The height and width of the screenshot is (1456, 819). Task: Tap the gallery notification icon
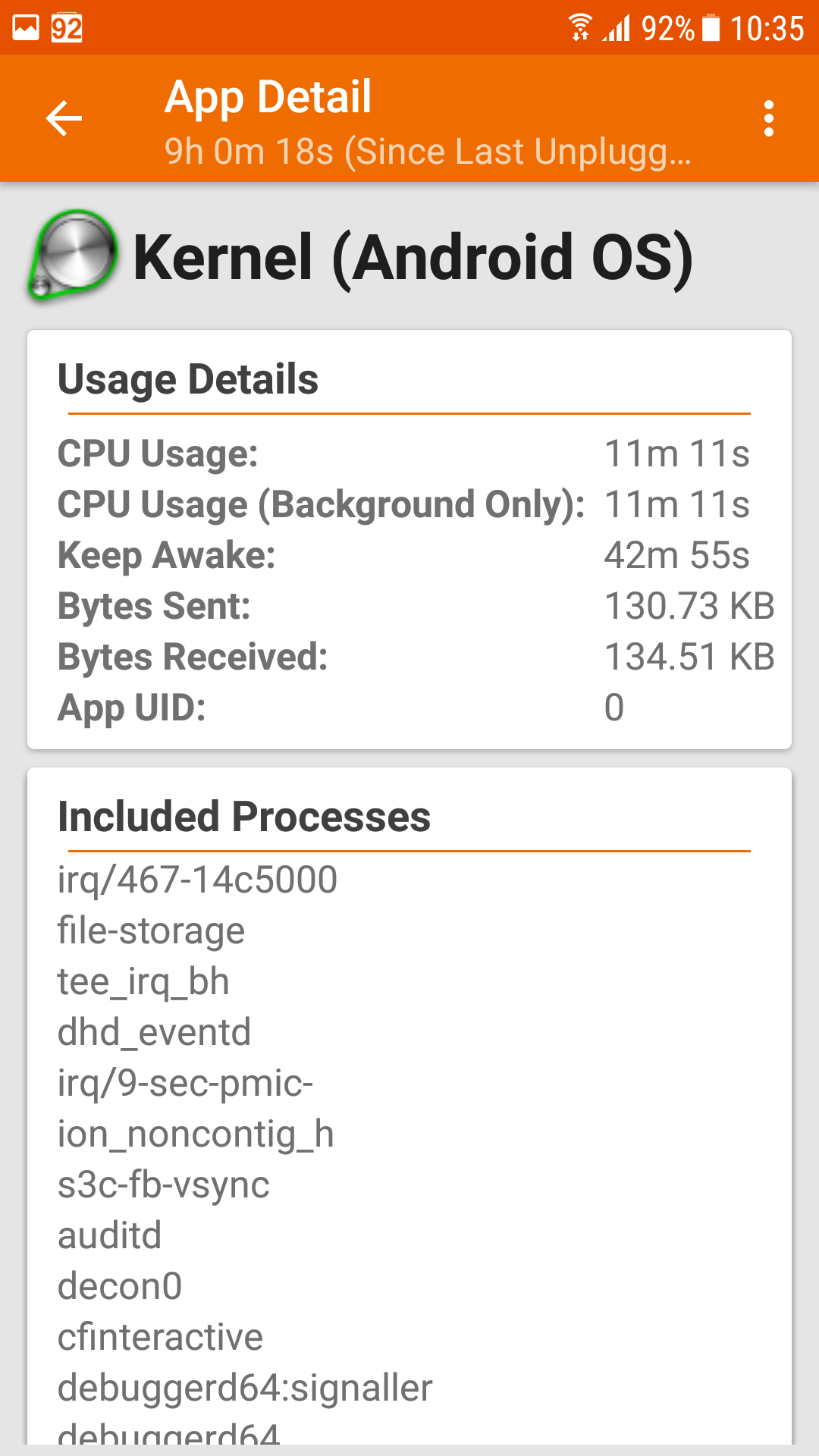[x=26, y=28]
